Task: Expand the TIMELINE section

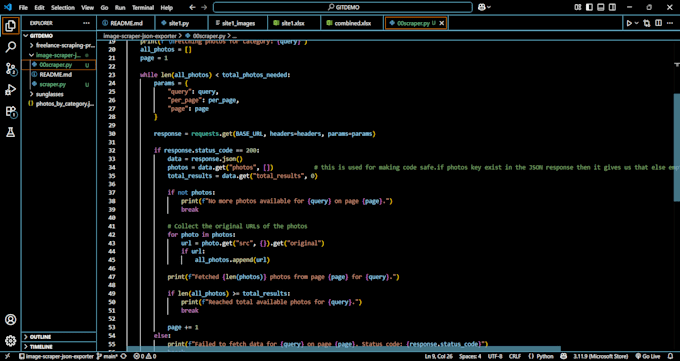Action: (x=59, y=347)
